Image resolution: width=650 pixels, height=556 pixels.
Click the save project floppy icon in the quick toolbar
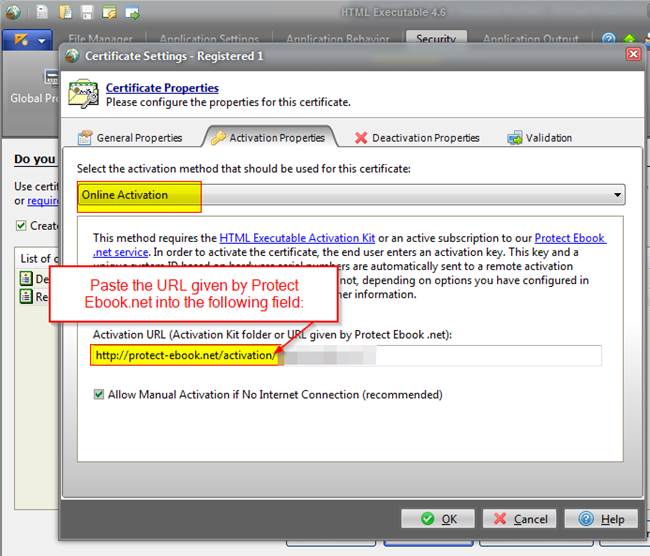[87, 12]
